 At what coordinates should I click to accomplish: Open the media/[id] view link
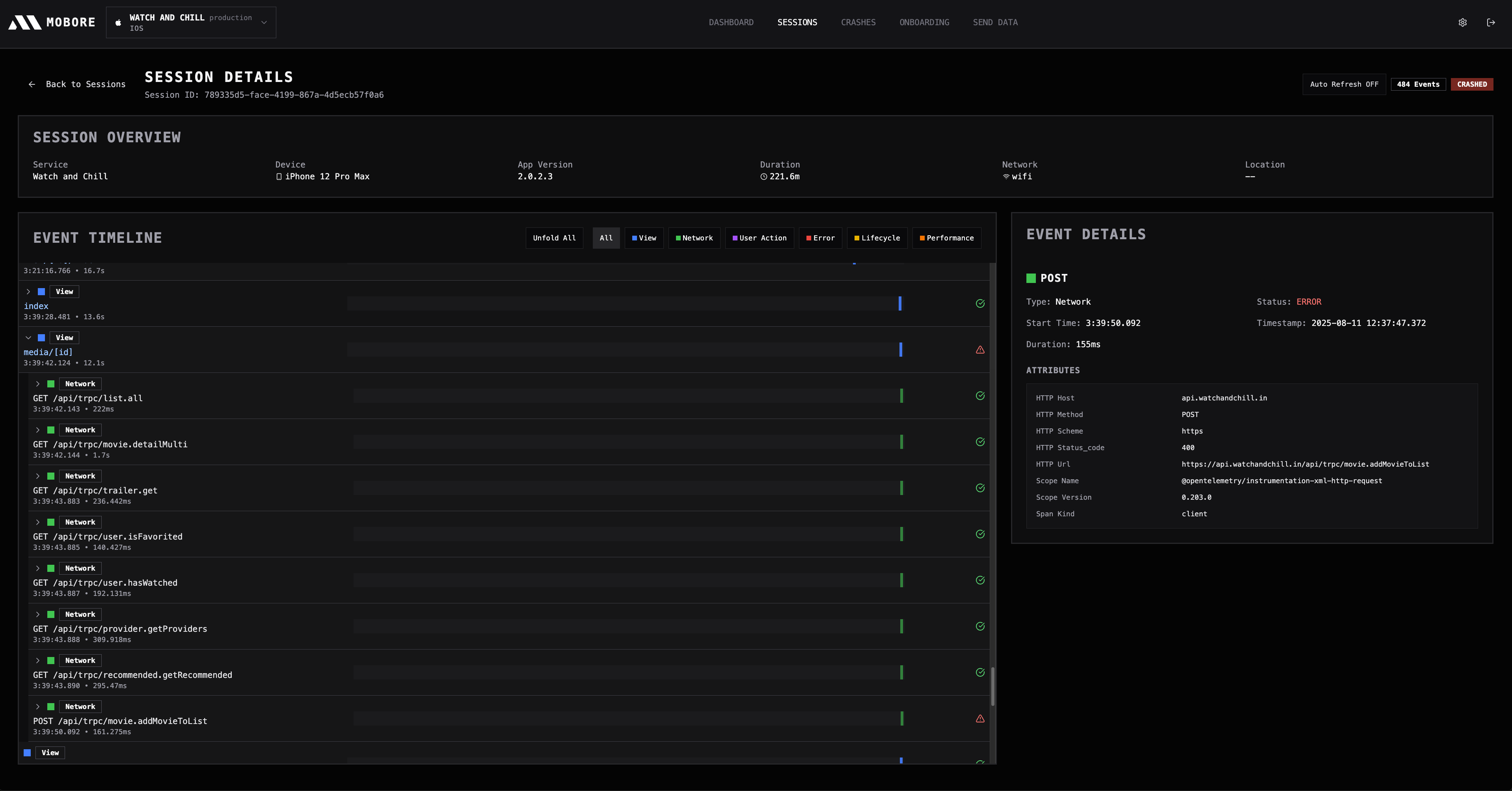tap(48, 352)
